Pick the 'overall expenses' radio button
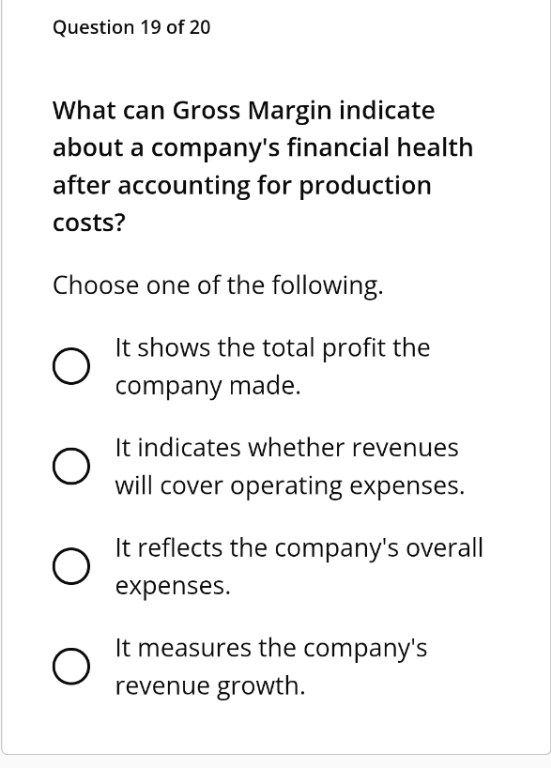 pos(71,566)
